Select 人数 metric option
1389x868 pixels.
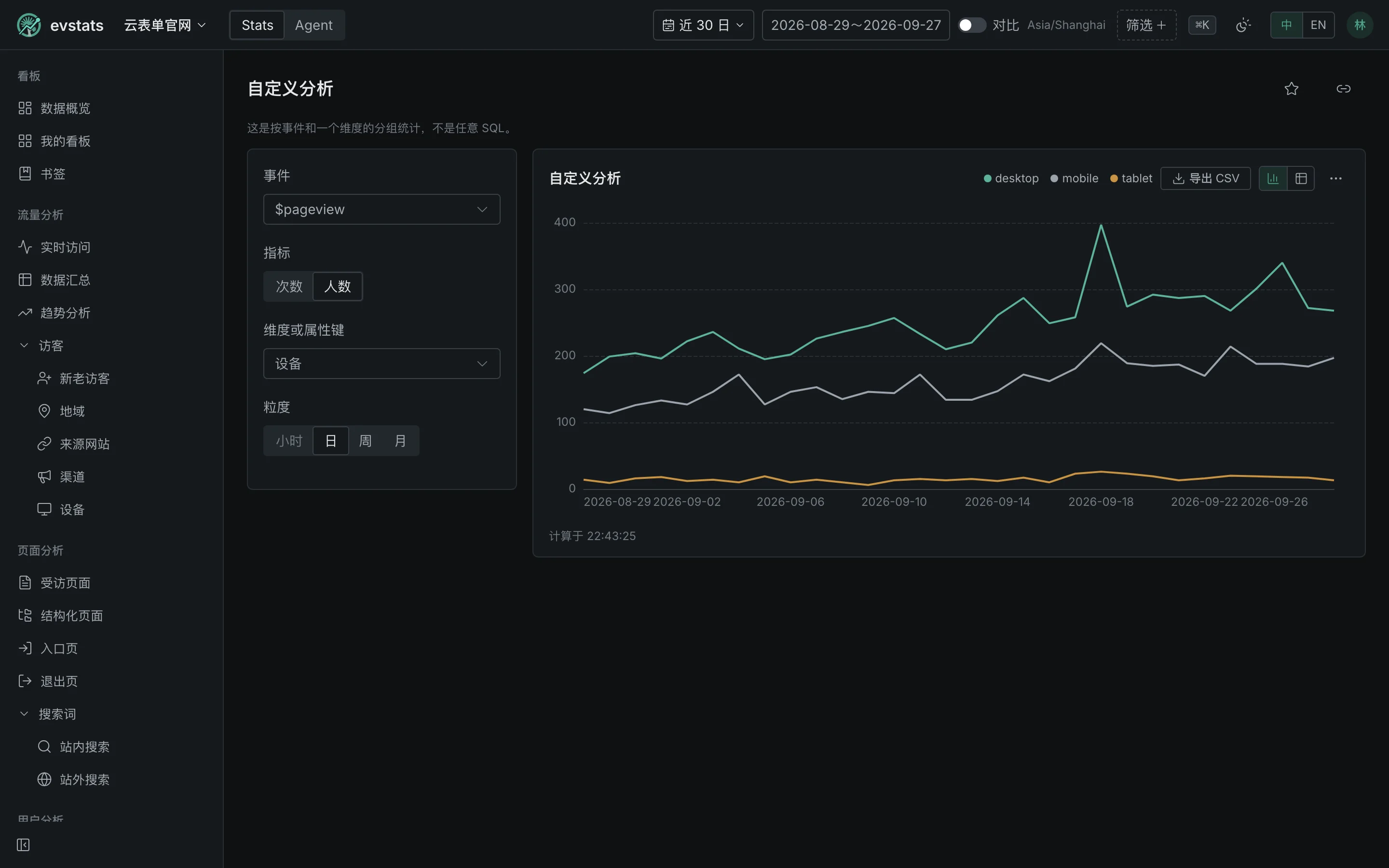[x=338, y=286]
